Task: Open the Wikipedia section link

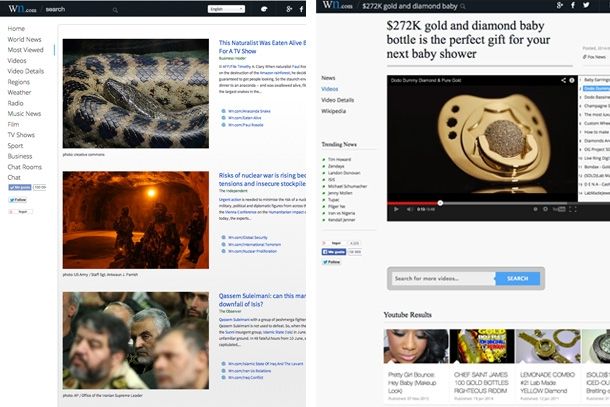Action: coord(333,111)
